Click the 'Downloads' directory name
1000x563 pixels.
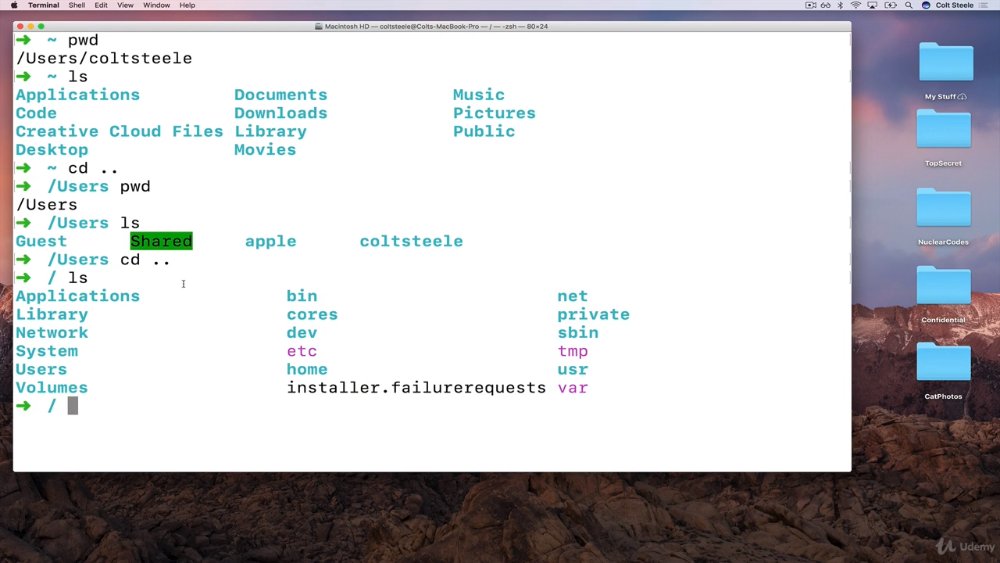click(281, 113)
